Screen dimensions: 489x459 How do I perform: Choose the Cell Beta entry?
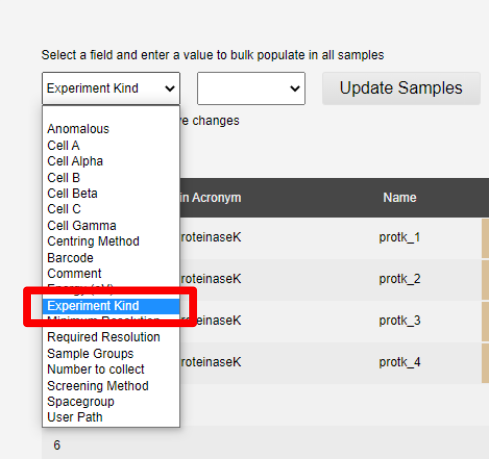tap(111, 193)
